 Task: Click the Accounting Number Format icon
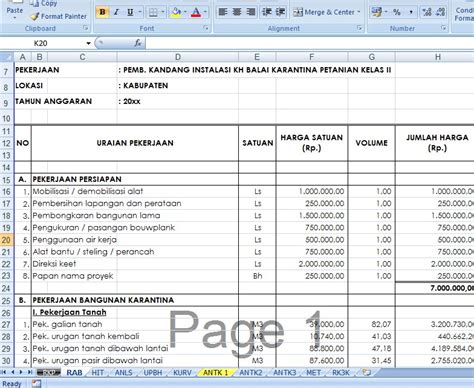tap(377, 12)
